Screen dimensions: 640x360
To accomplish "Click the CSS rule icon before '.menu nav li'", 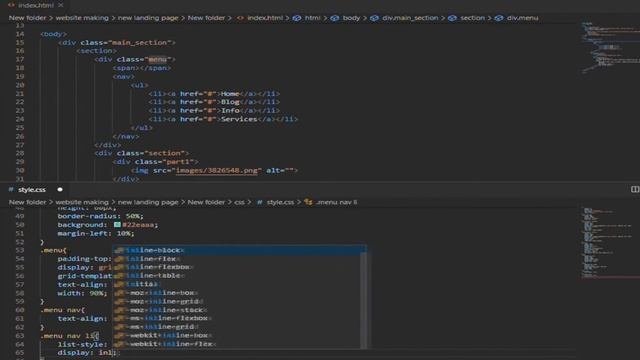I will pos(308,202).
